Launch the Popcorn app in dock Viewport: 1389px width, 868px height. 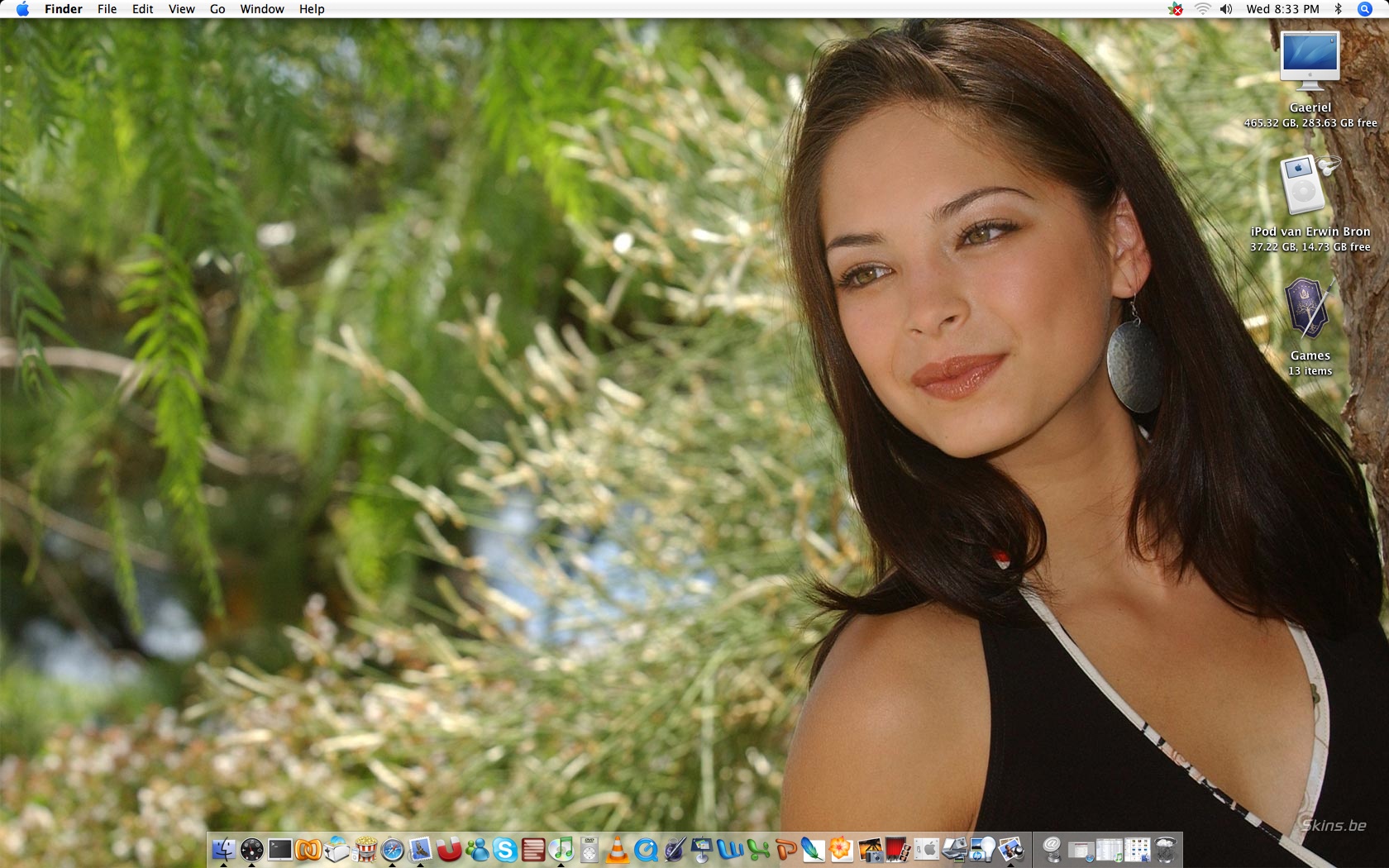(x=364, y=849)
